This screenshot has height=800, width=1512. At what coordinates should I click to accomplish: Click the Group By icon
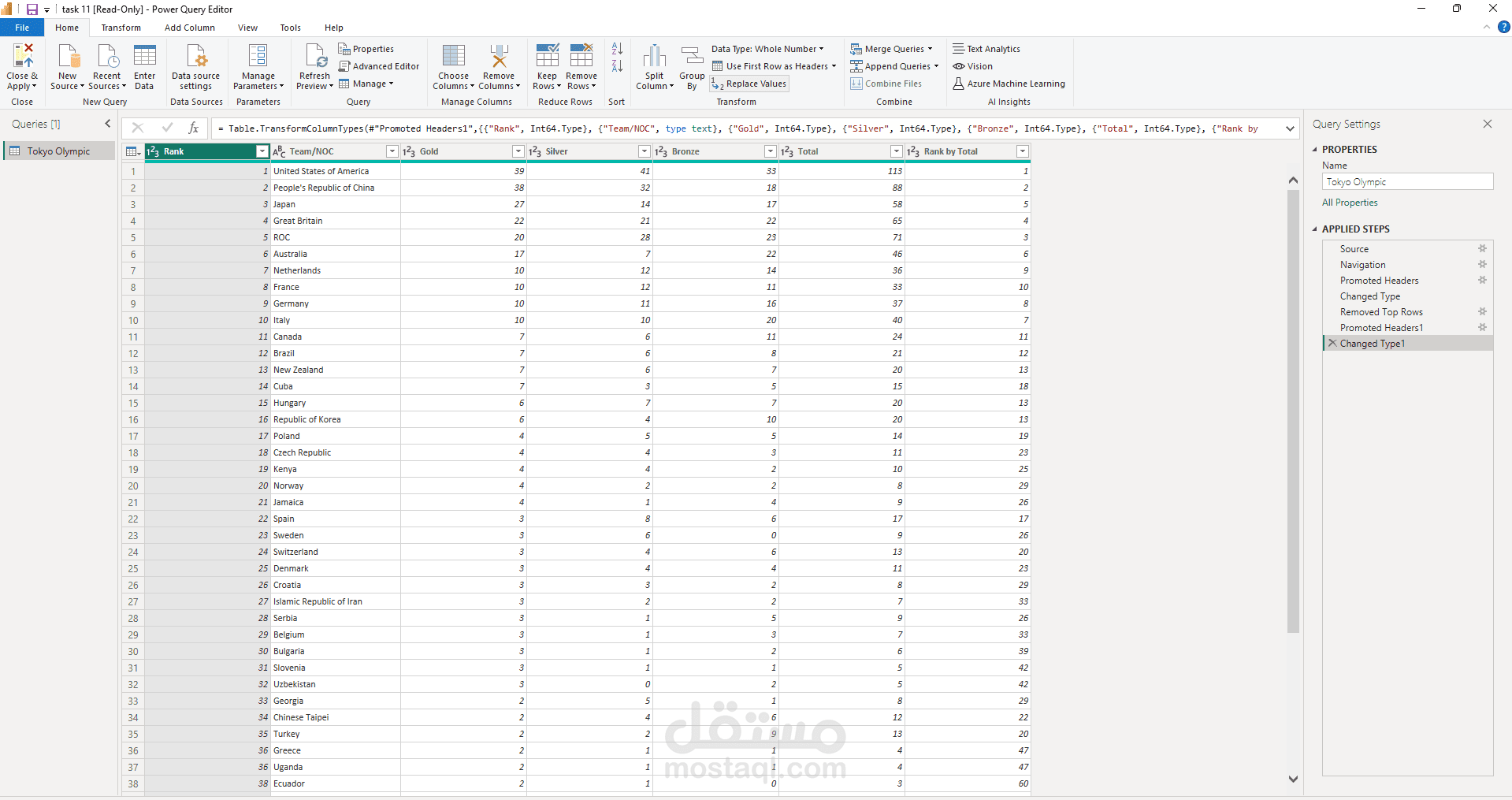click(692, 56)
